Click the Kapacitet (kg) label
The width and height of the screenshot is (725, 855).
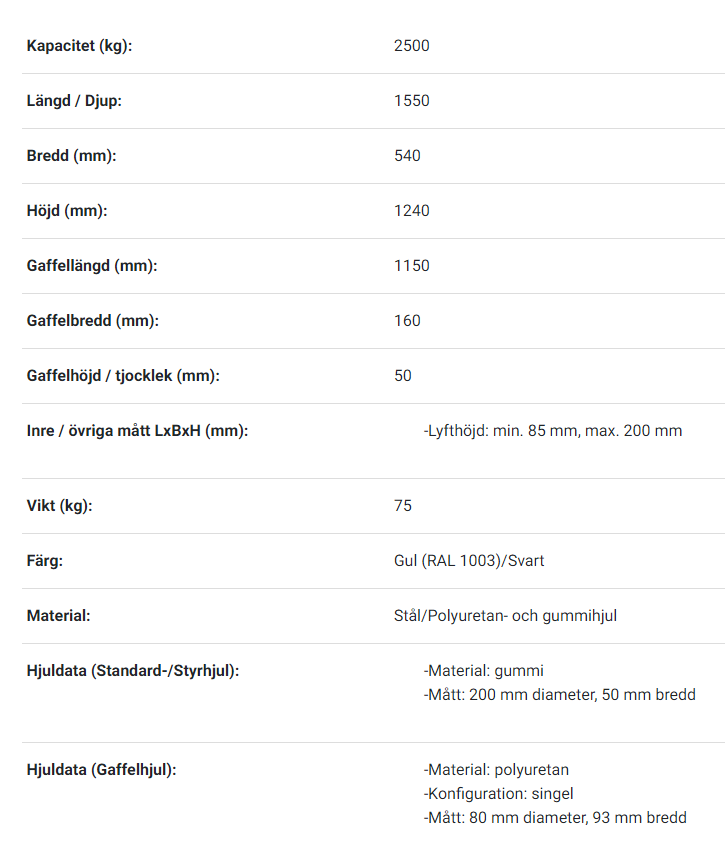pos(80,46)
